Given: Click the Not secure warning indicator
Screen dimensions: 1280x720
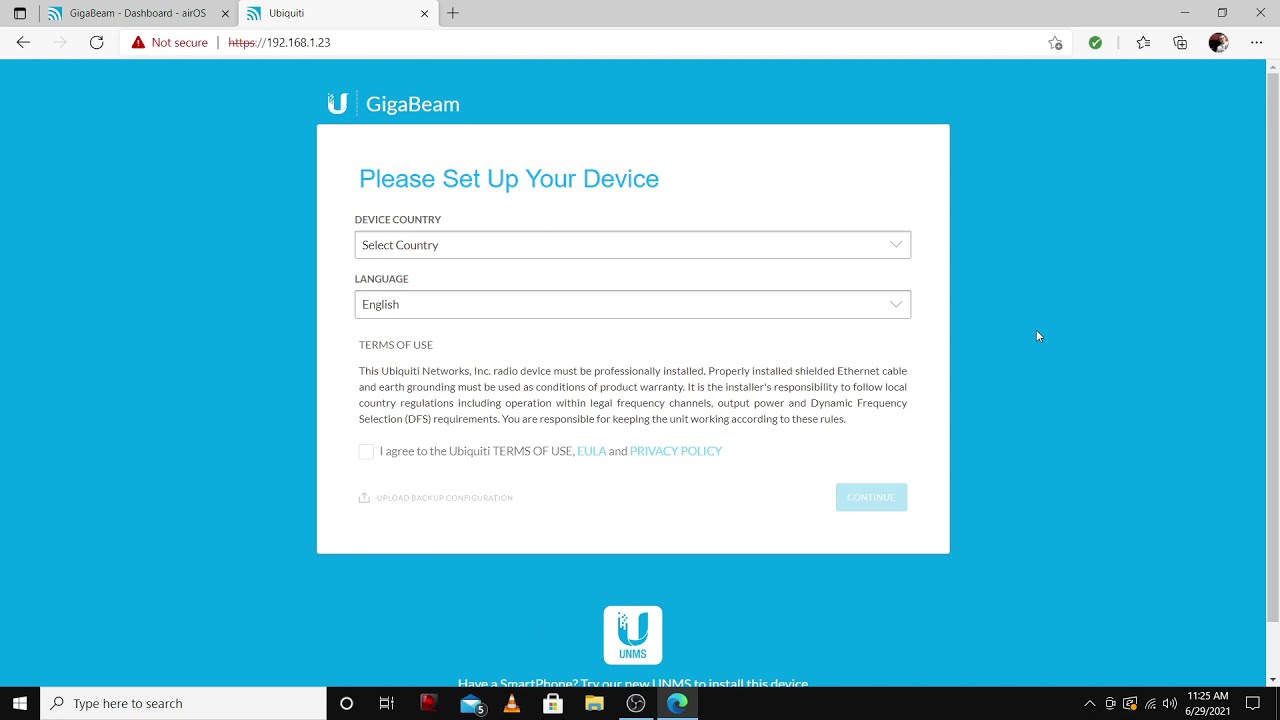Looking at the screenshot, I should [x=169, y=42].
